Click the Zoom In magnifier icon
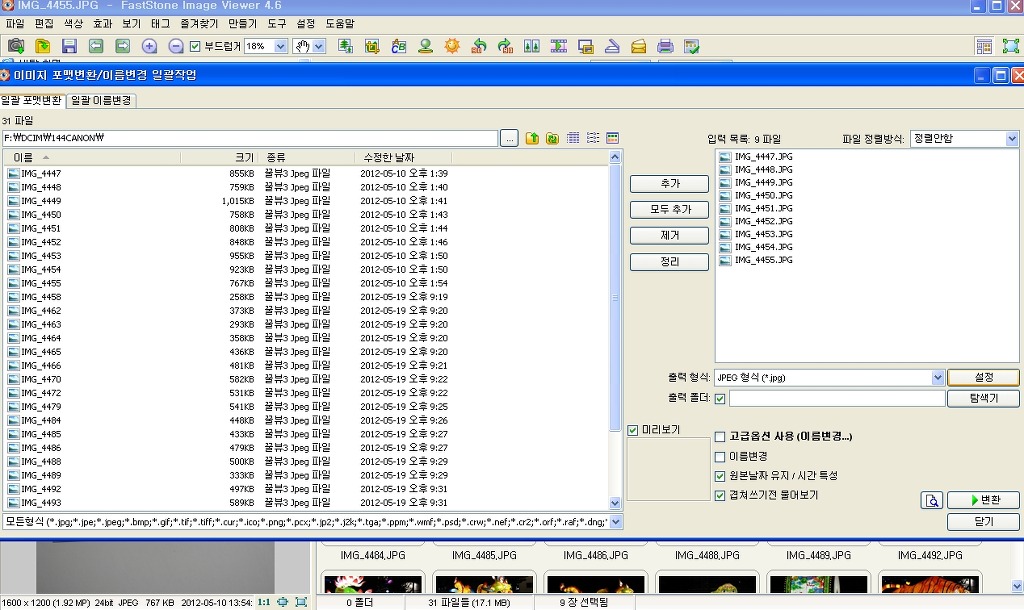This screenshot has width=1024, height=610. tap(149, 46)
